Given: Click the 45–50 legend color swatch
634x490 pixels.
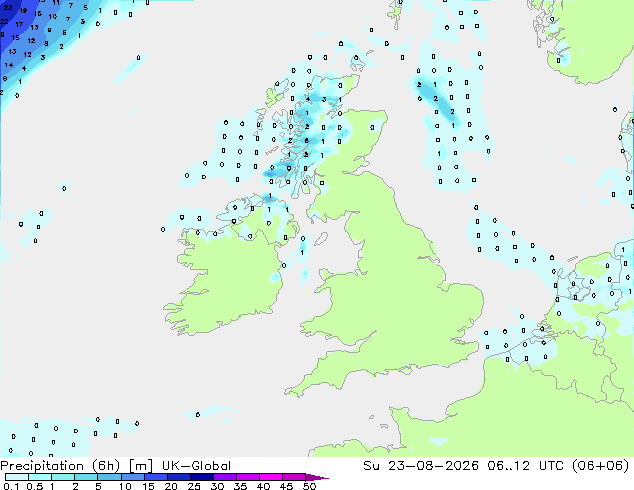Looking at the screenshot, I should pos(294,477).
